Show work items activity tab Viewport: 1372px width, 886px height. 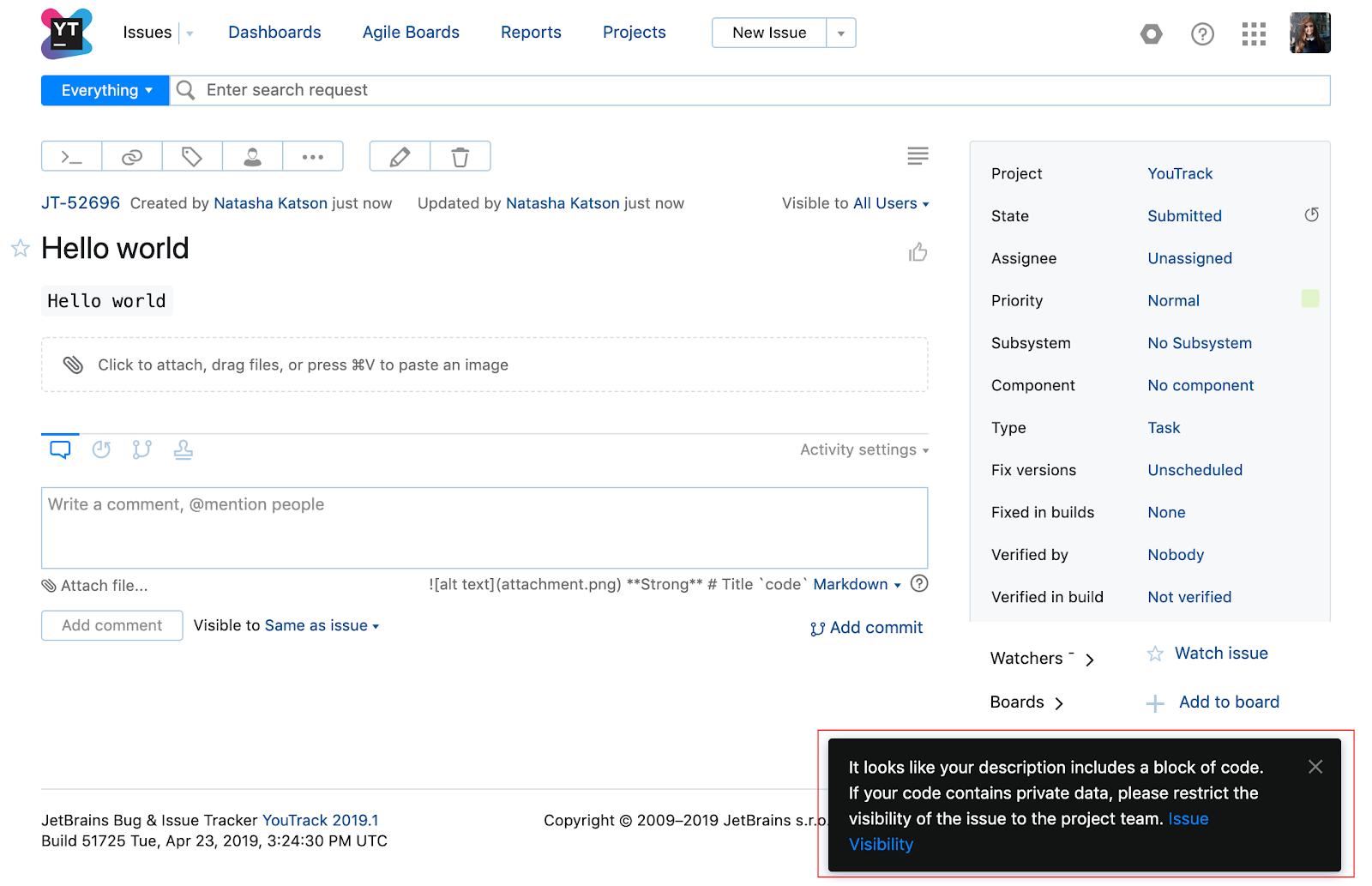184,449
